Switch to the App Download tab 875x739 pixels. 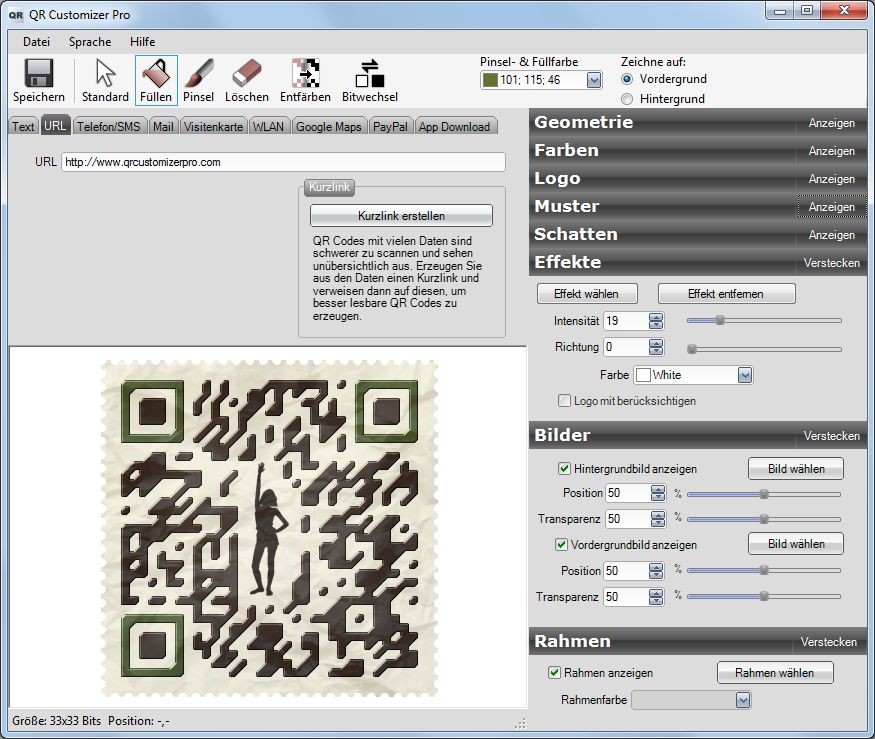click(454, 127)
